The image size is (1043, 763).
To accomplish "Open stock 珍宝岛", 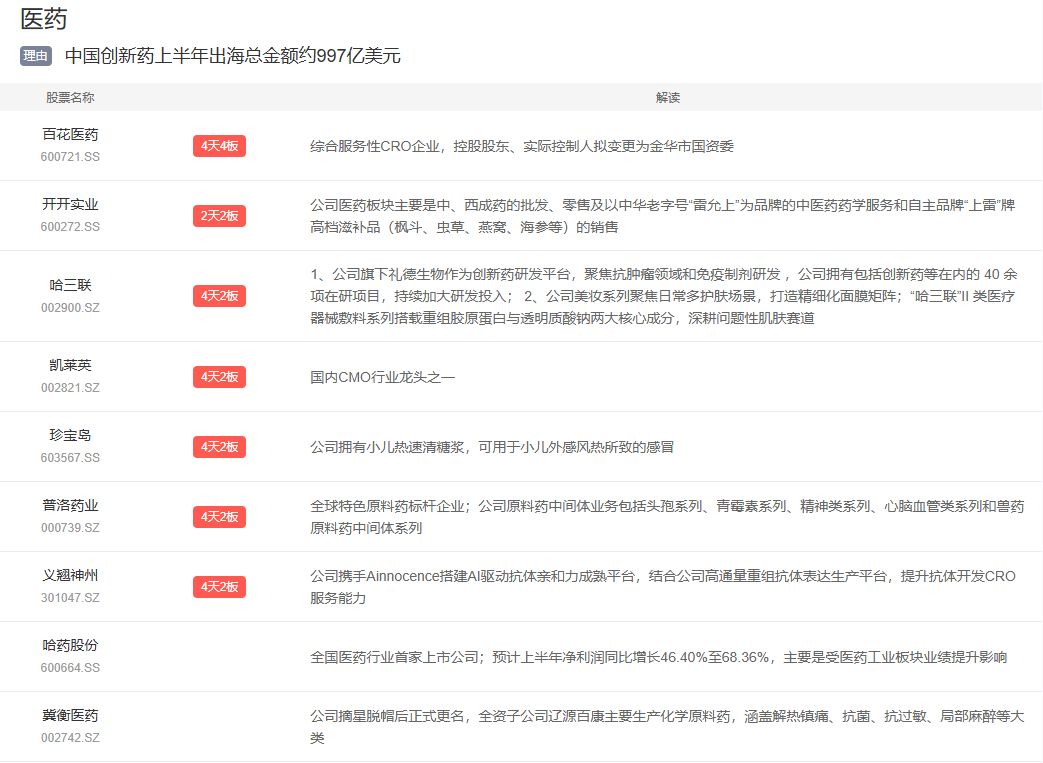I will coord(70,435).
